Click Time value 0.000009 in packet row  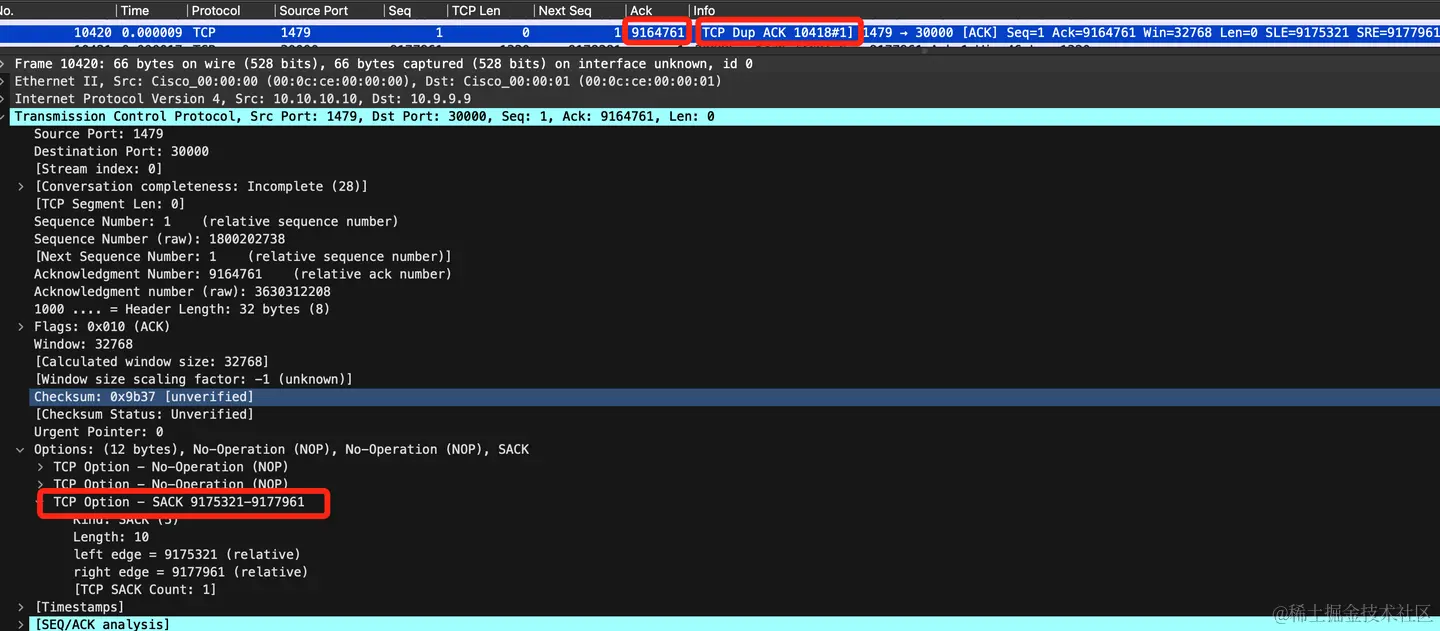click(x=152, y=33)
